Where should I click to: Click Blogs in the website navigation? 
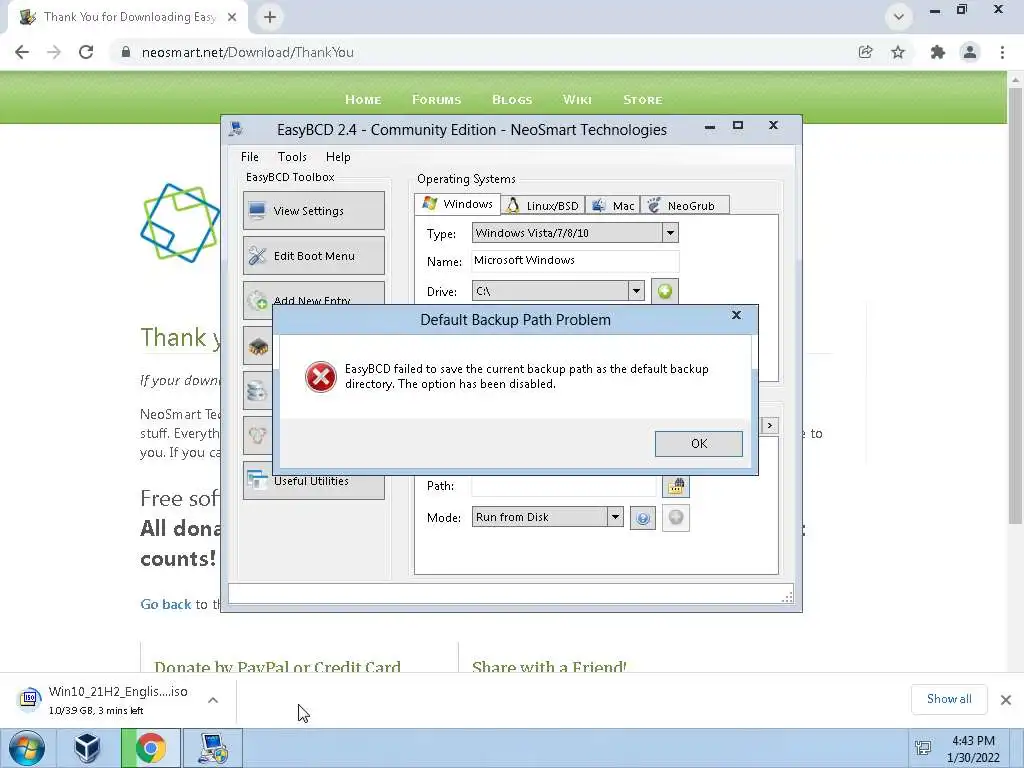click(x=512, y=100)
